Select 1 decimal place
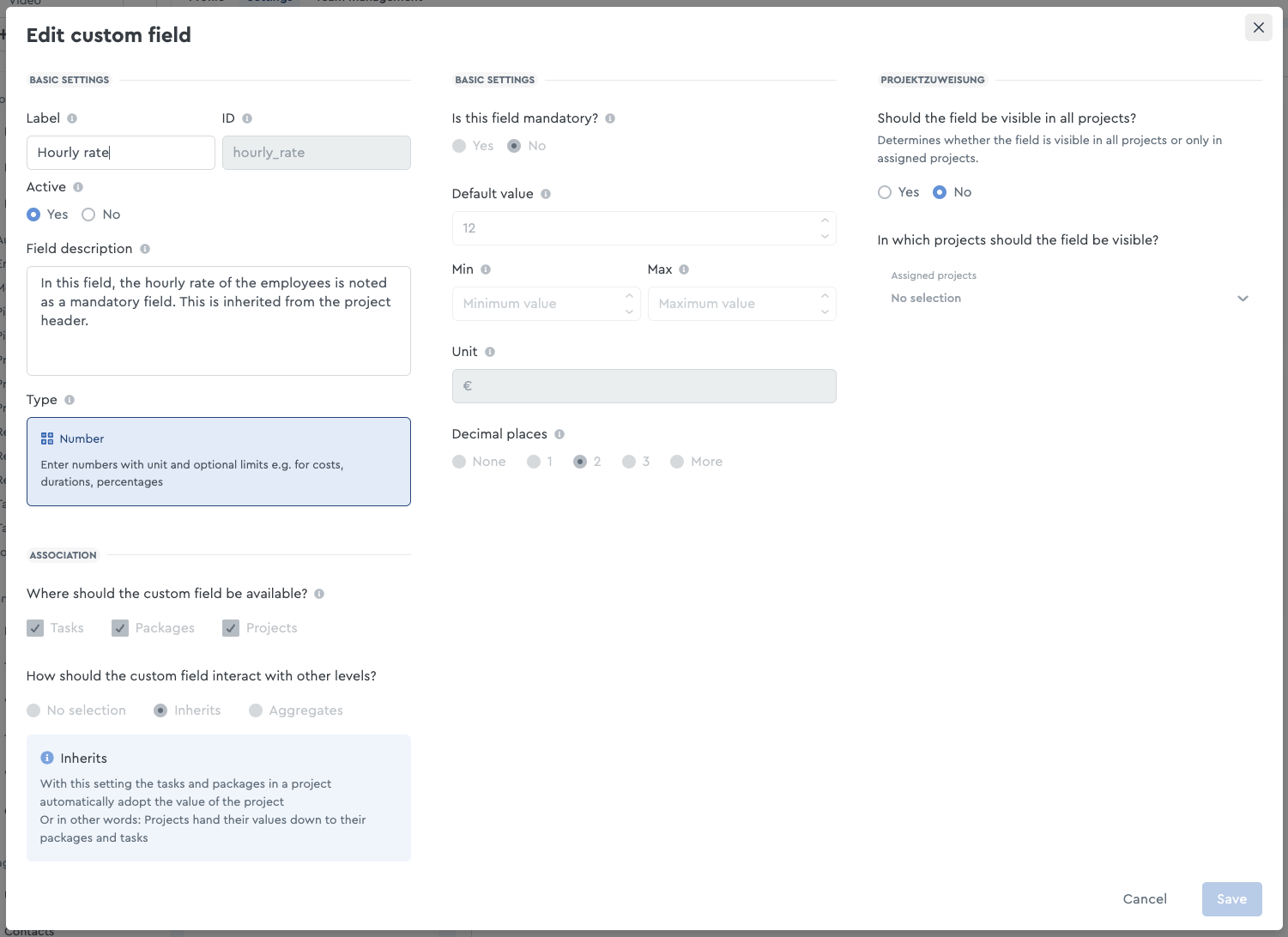This screenshot has height=937, width=1288. point(534,462)
